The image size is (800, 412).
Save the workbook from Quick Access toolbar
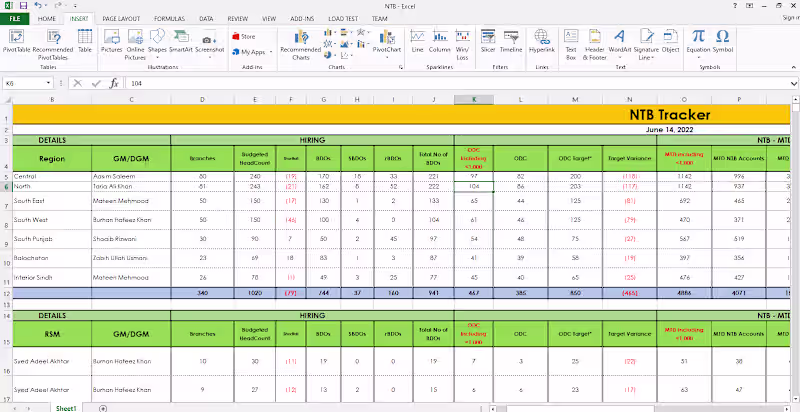pyautogui.click(x=23, y=6)
